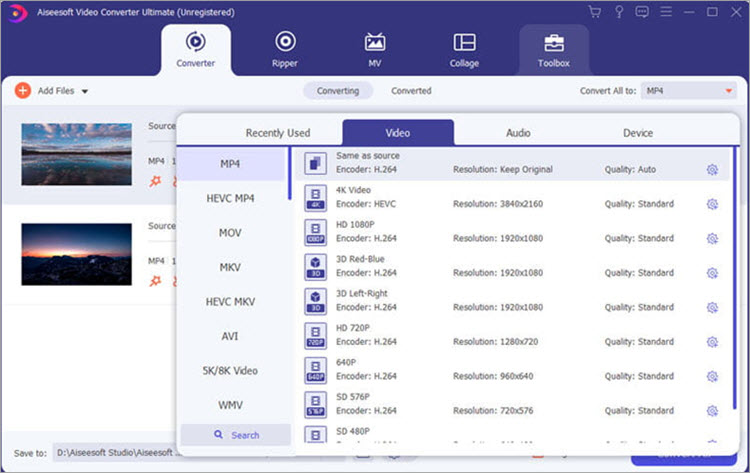Open settings gear for 640P

712,376
